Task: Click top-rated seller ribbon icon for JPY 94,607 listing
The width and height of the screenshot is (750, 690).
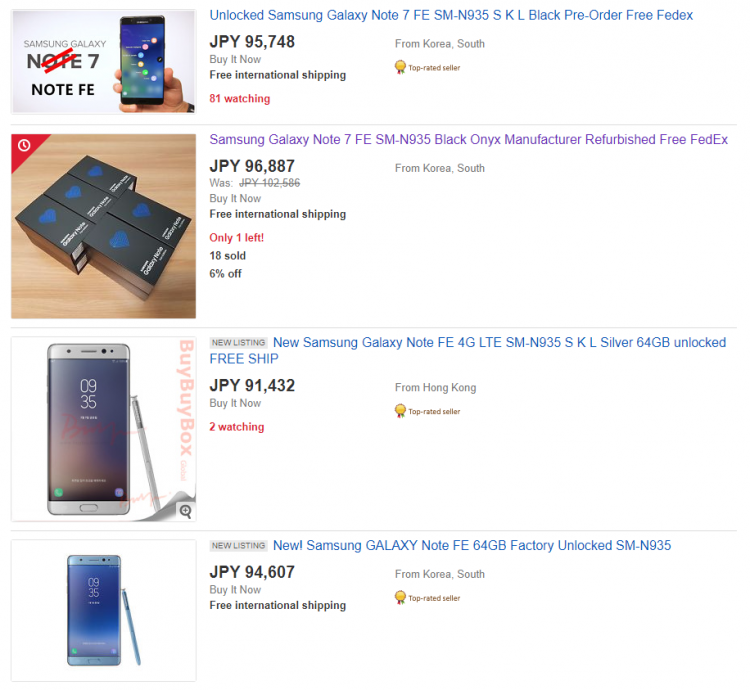Action: [400, 598]
